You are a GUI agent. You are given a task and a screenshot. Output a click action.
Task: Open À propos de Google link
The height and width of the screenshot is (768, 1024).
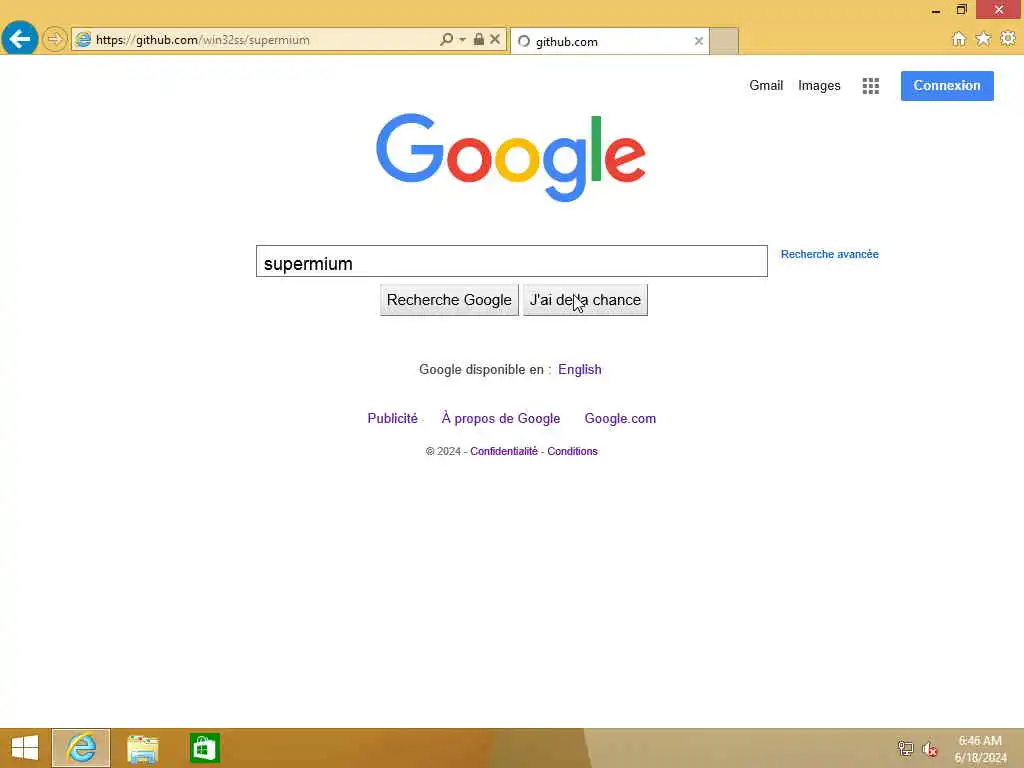click(x=501, y=419)
